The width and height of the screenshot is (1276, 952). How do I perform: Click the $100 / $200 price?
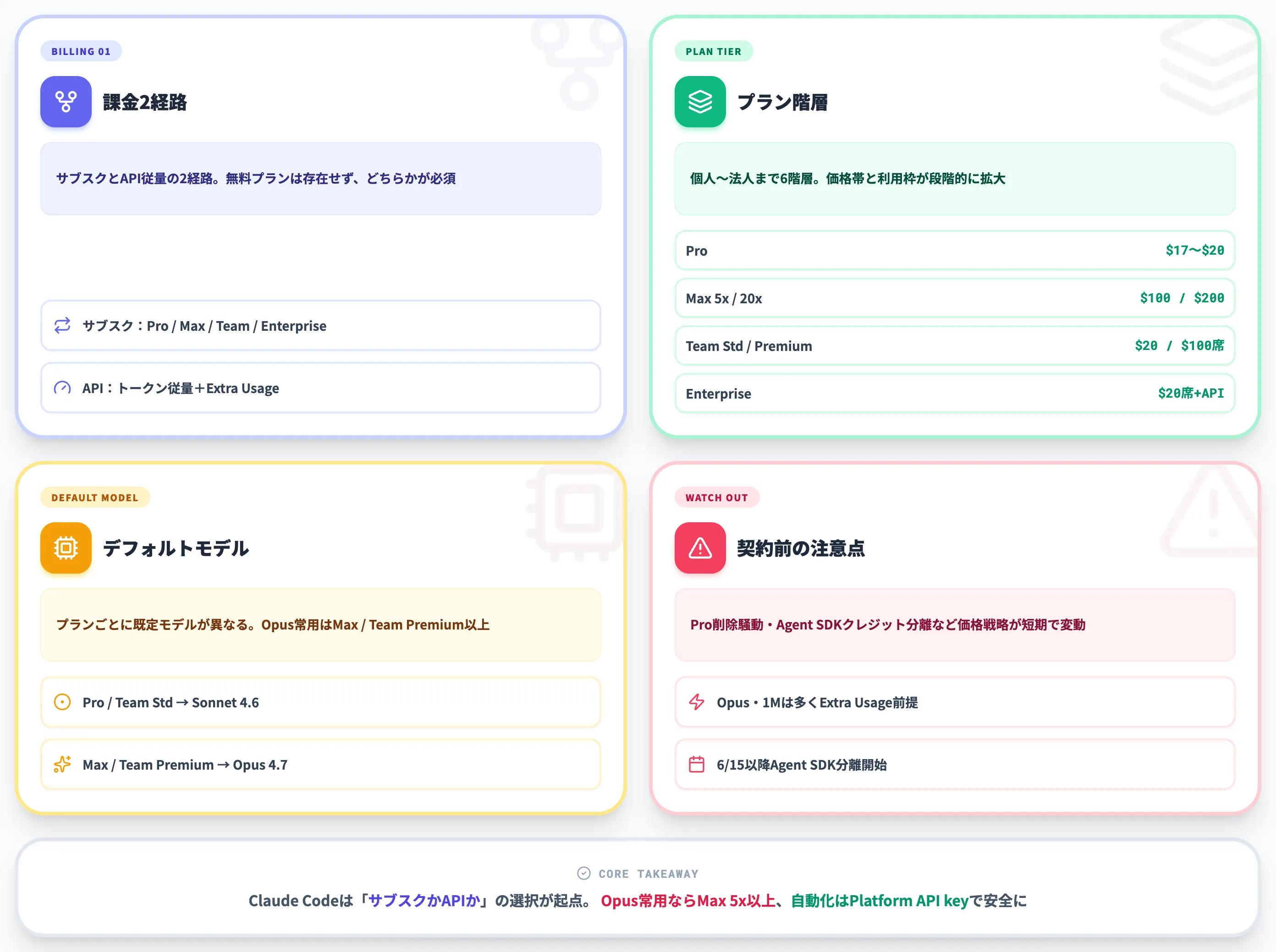point(1182,298)
